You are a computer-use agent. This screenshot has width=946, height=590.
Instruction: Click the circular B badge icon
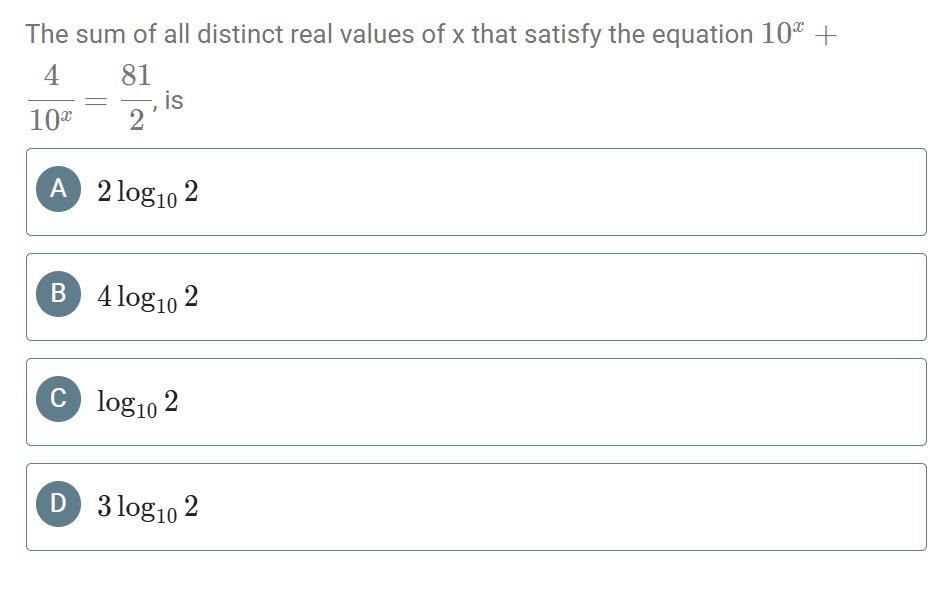pos(58,296)
